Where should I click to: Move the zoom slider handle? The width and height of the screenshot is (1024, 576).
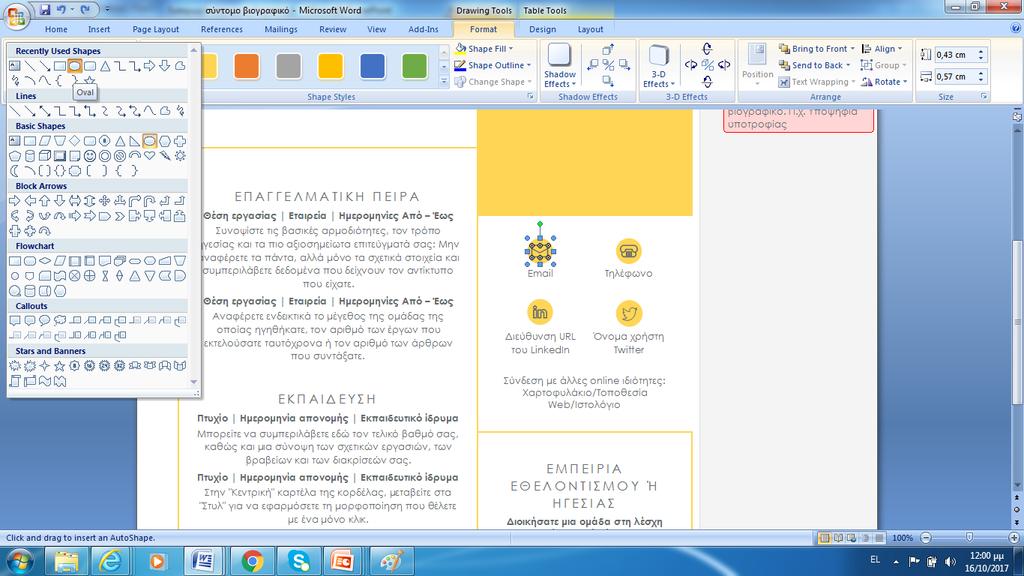tap(969, 537)
